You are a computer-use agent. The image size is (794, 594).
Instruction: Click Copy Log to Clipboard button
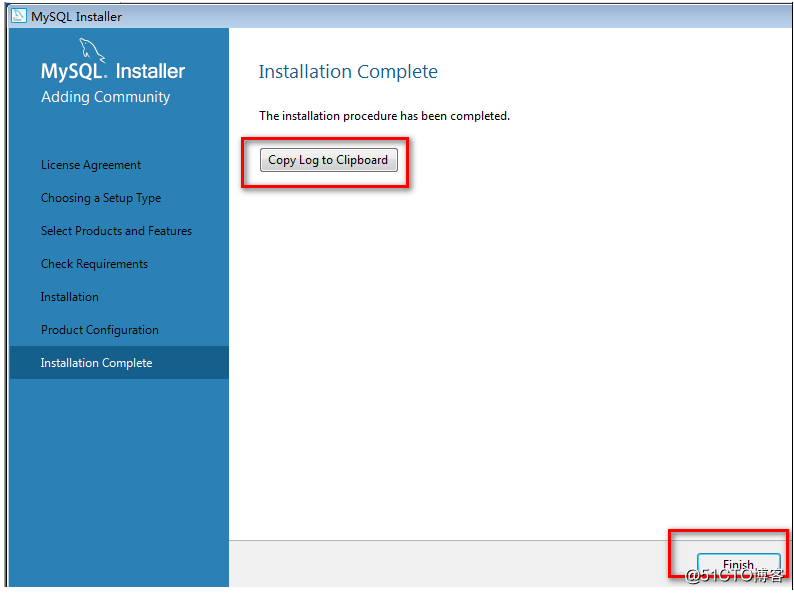[329, 160]
